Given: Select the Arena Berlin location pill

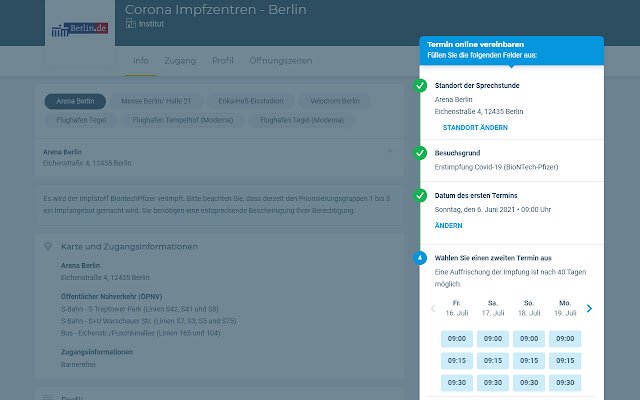Looking at the screenshot, I should coord(75,101).
